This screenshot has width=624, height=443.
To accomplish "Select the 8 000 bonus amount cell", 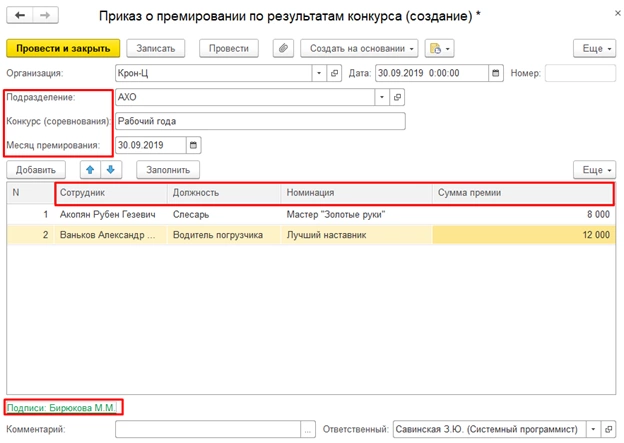I will [x=524, y=215].
